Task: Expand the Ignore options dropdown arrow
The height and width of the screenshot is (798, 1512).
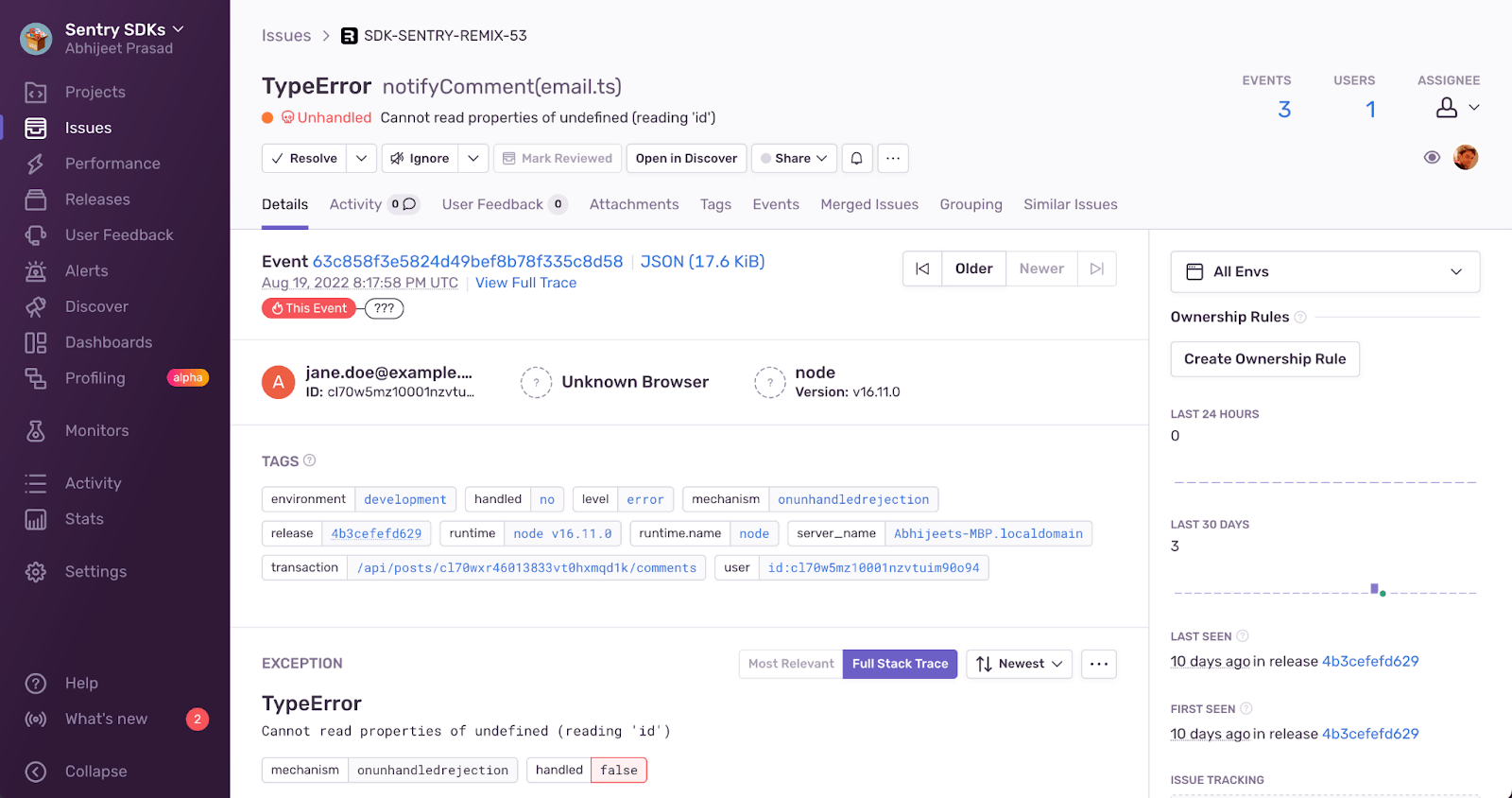Action: pos(473,159)
